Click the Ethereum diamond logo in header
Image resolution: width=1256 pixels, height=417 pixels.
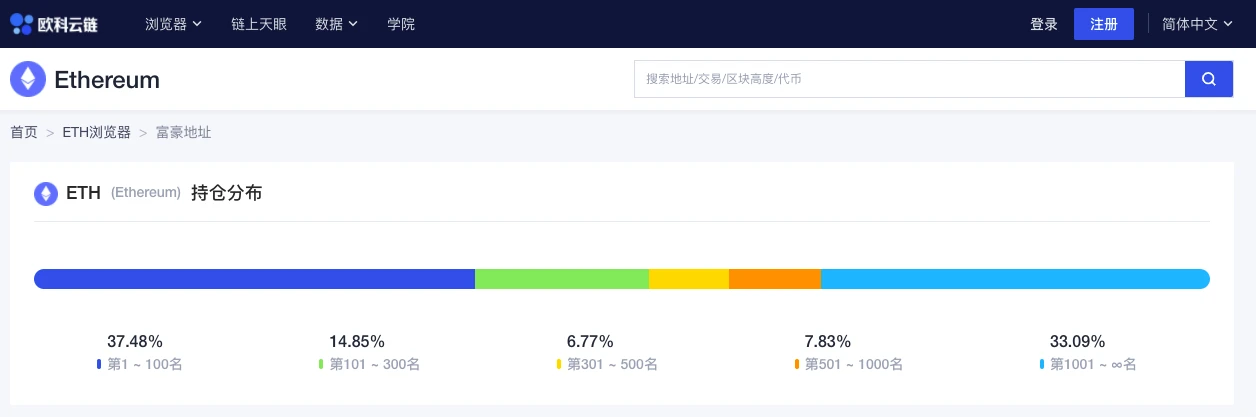tap(28, 80)
